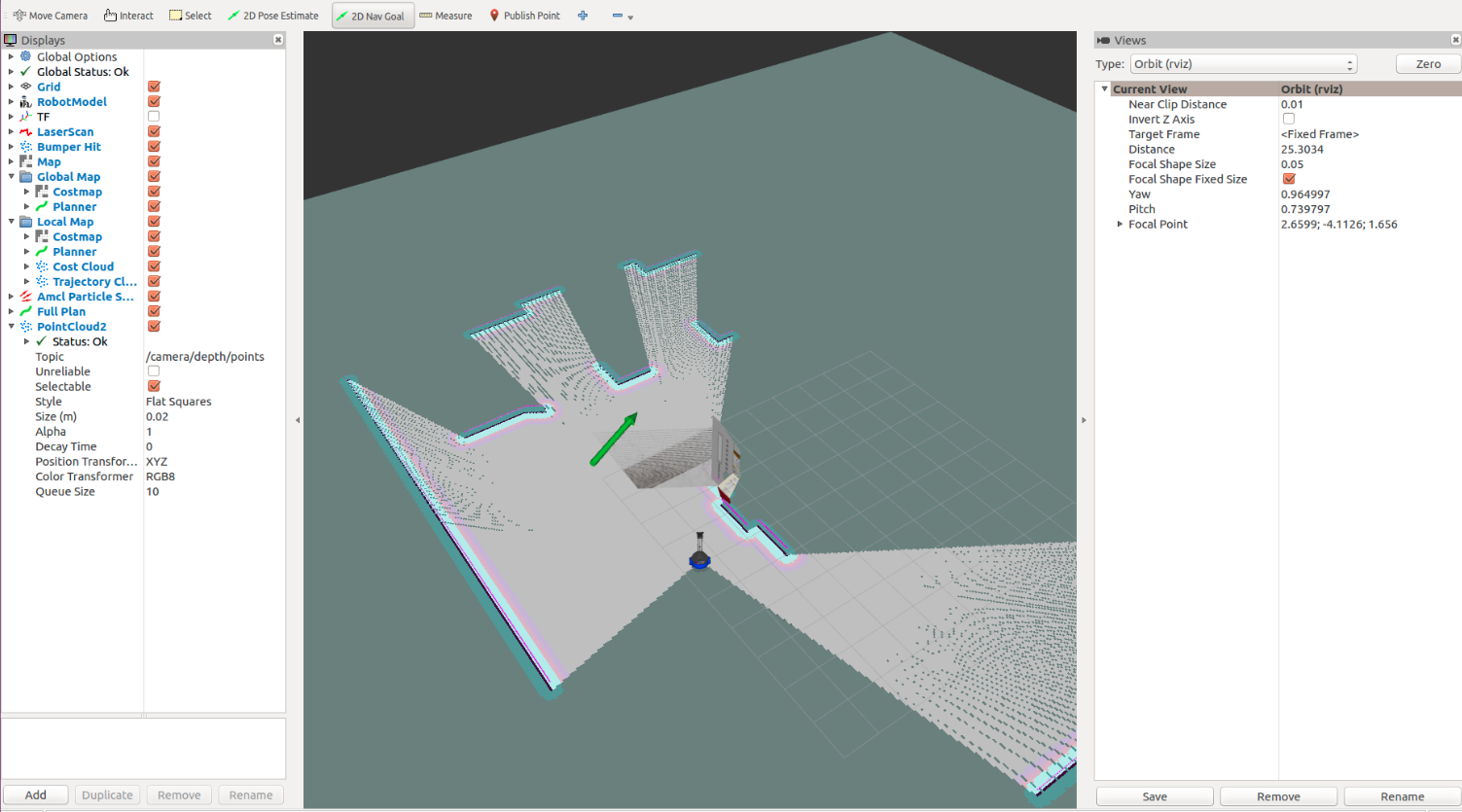Click the minus icon in the toolbar
The width and height of the screenshot is (1462, 812).
[x=618, y=16]
